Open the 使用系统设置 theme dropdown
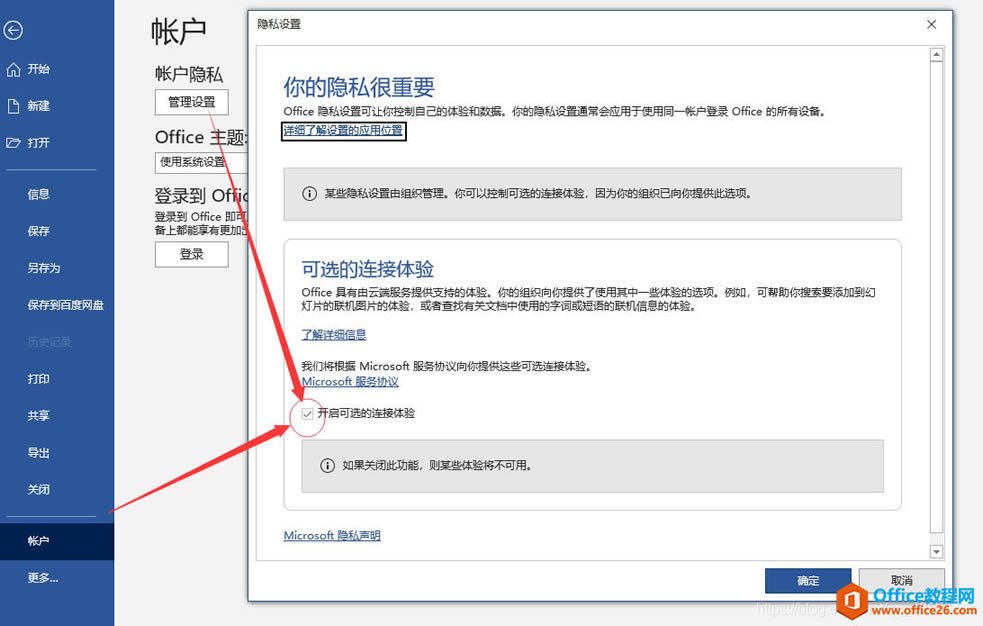983x626 pixels. point(191,162)
